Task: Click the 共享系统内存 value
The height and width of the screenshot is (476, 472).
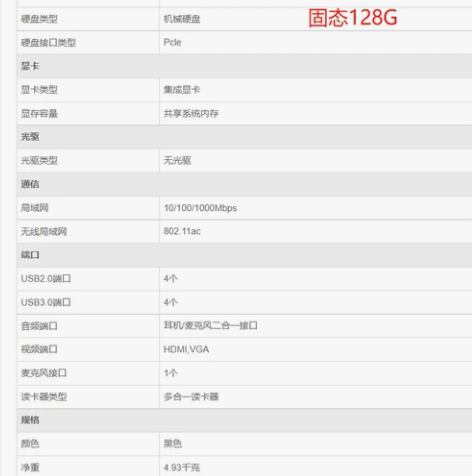Action: tap(191, 114)
